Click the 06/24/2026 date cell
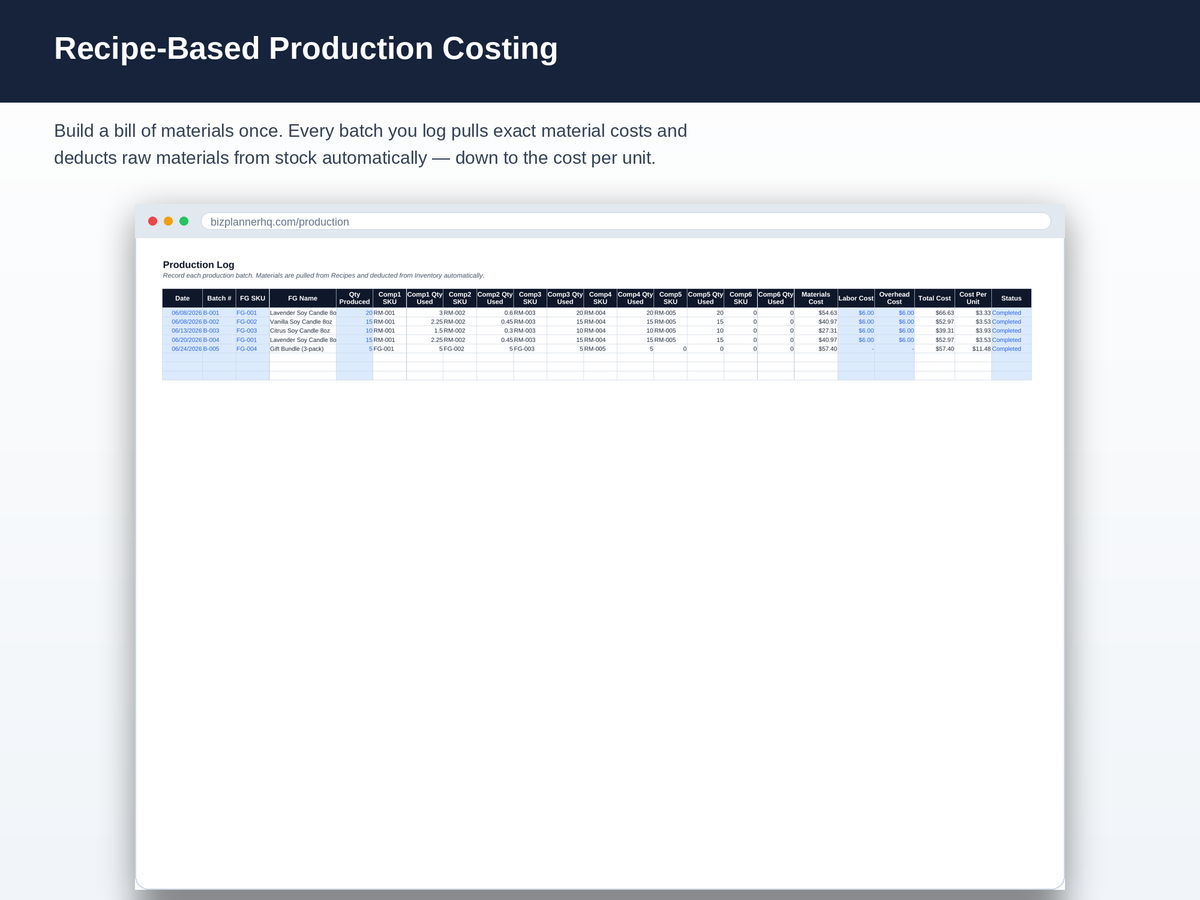 point(182,348)
